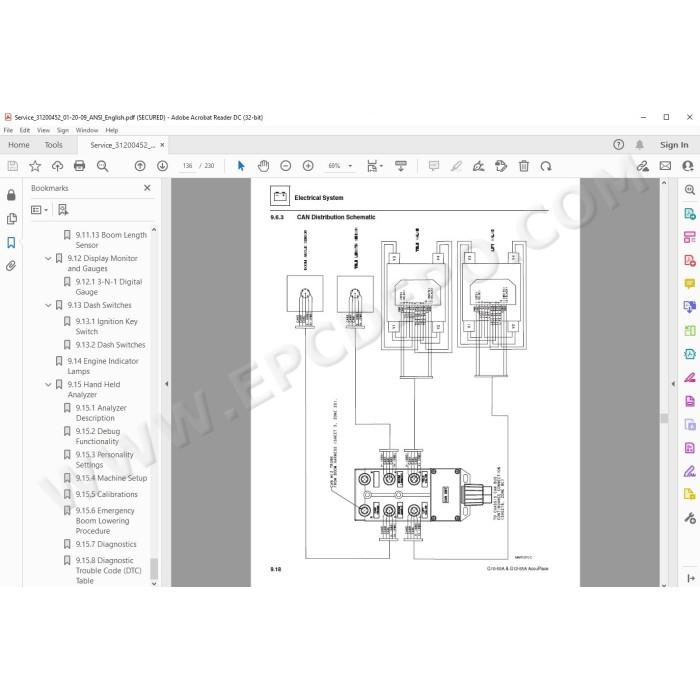700x700 pixels.
Task: Open bookmark 9.15.4 Machine Setup
Action: [111, 478]
